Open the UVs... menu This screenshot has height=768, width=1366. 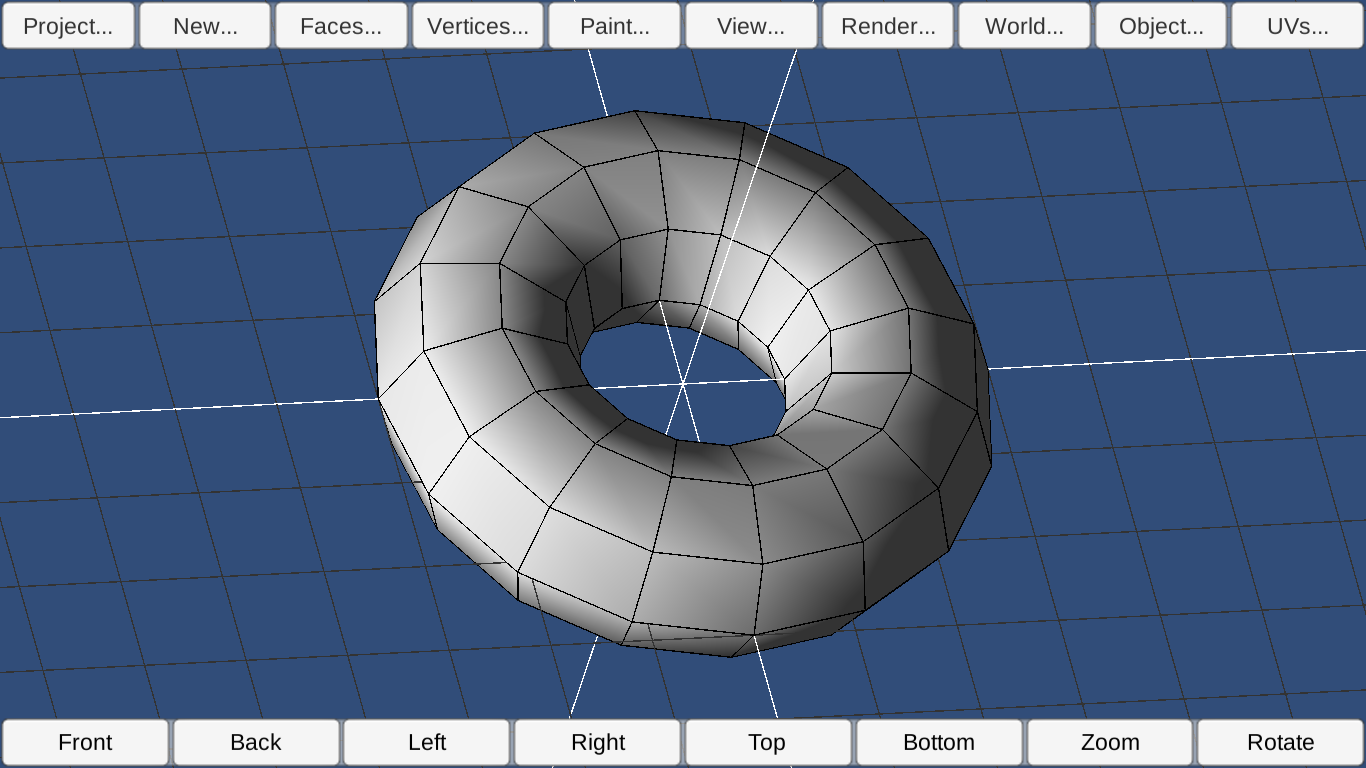[x=1297, y=26]
